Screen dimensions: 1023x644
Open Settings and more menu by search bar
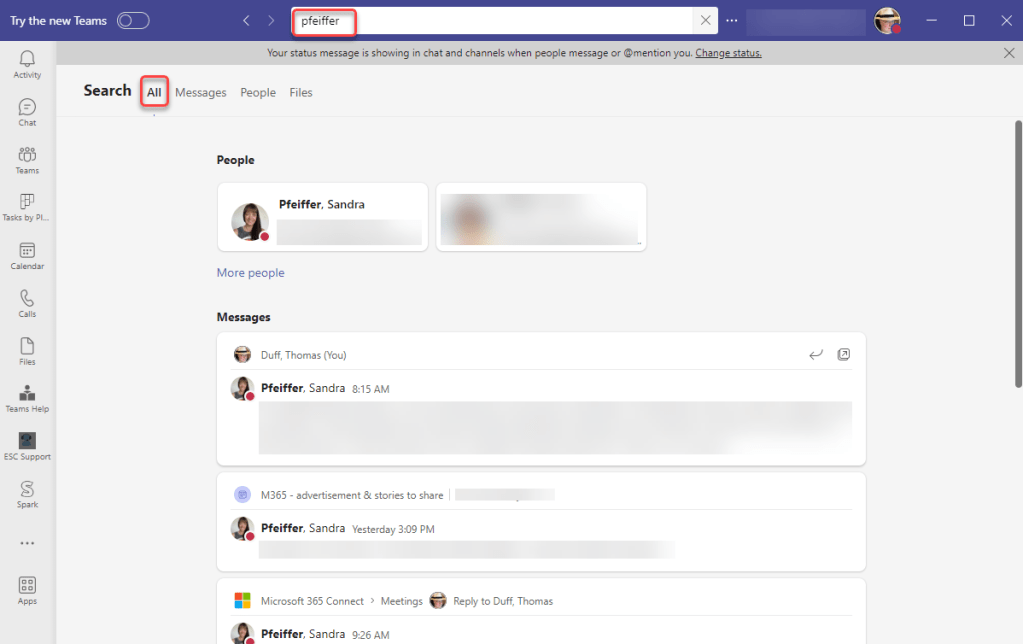(x=732, y=21)
